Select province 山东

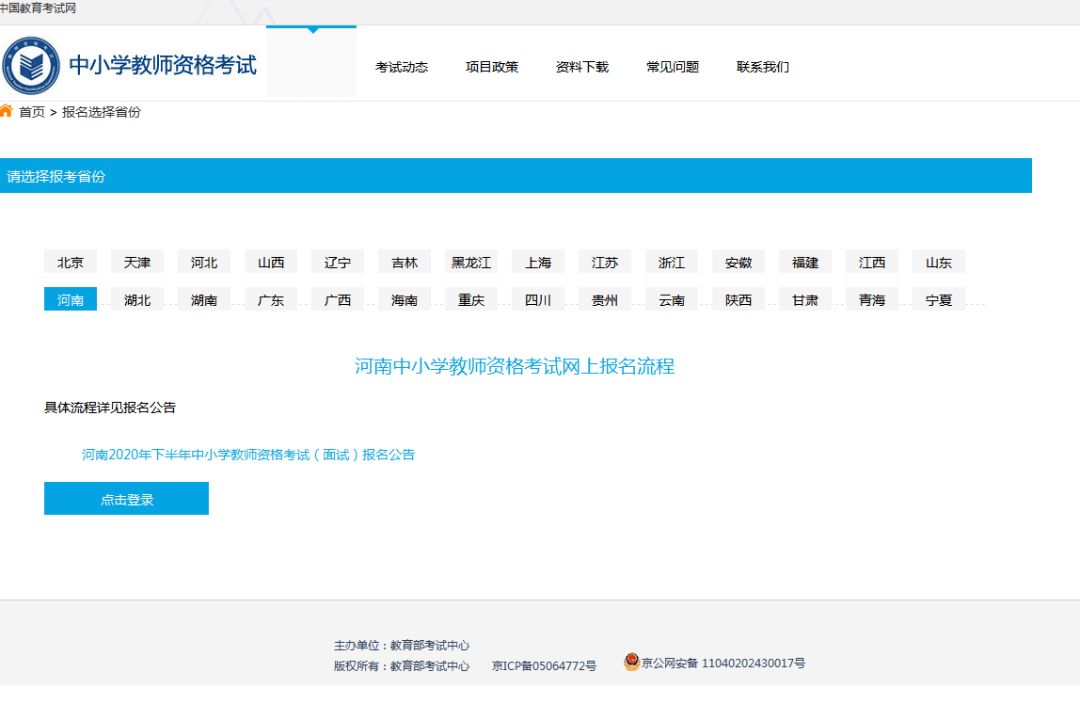(x=939, y=262)
